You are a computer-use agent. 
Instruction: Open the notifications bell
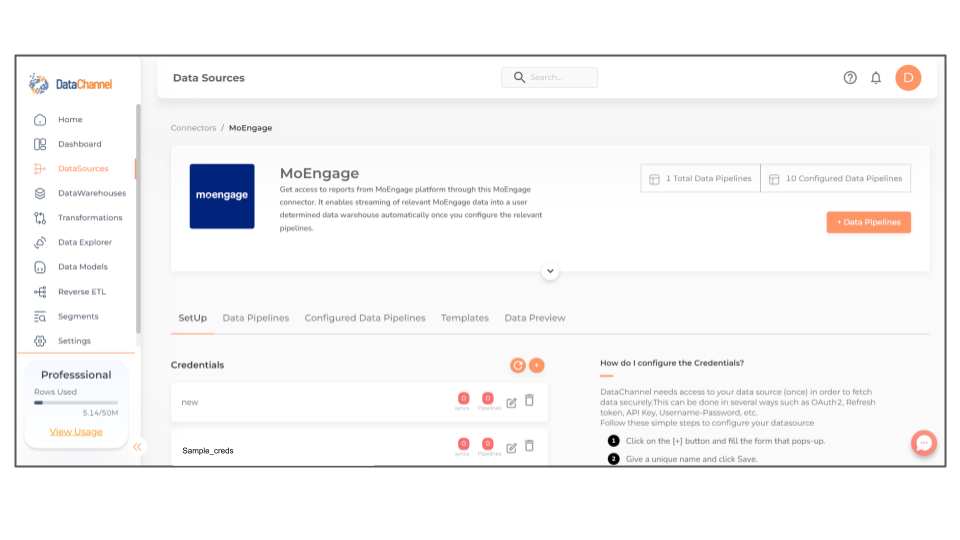click(876, 78)
